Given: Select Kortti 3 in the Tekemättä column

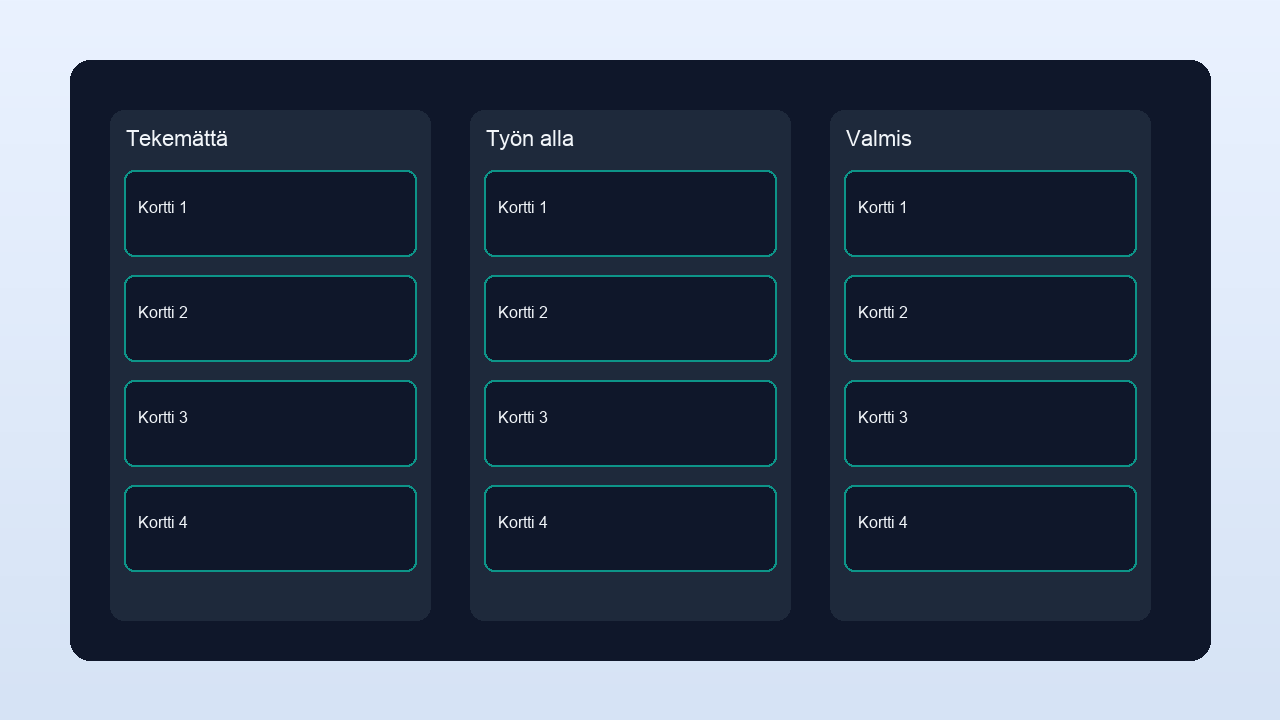Looking at the screenshot, I should (270, 423).
